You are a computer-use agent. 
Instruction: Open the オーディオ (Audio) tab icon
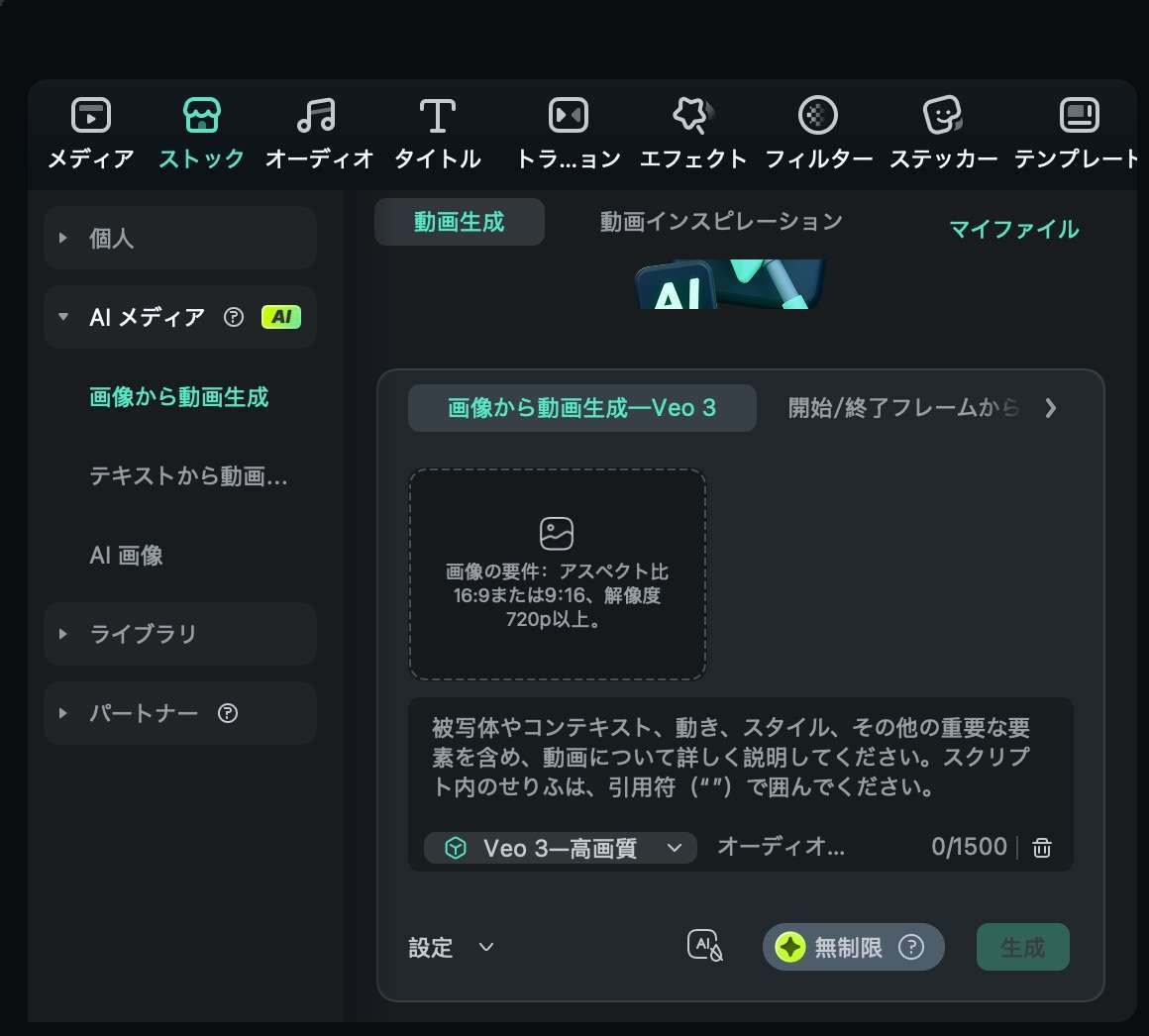point(317,115)
